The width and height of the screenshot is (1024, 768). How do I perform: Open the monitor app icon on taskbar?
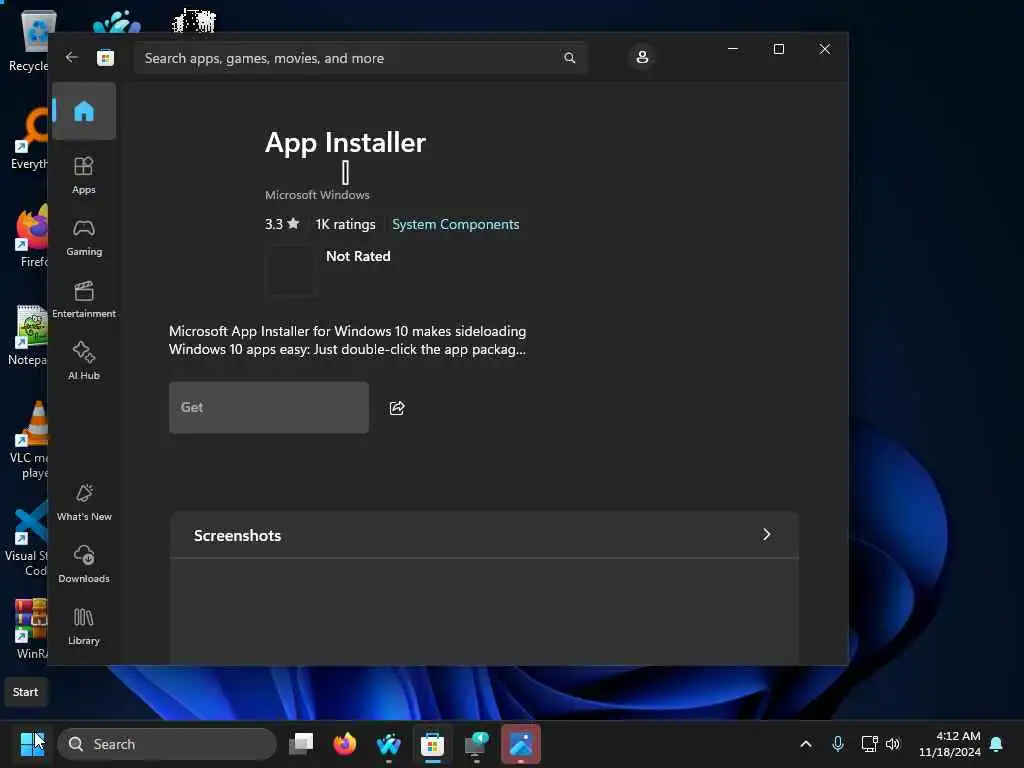[x=476, y=744]
